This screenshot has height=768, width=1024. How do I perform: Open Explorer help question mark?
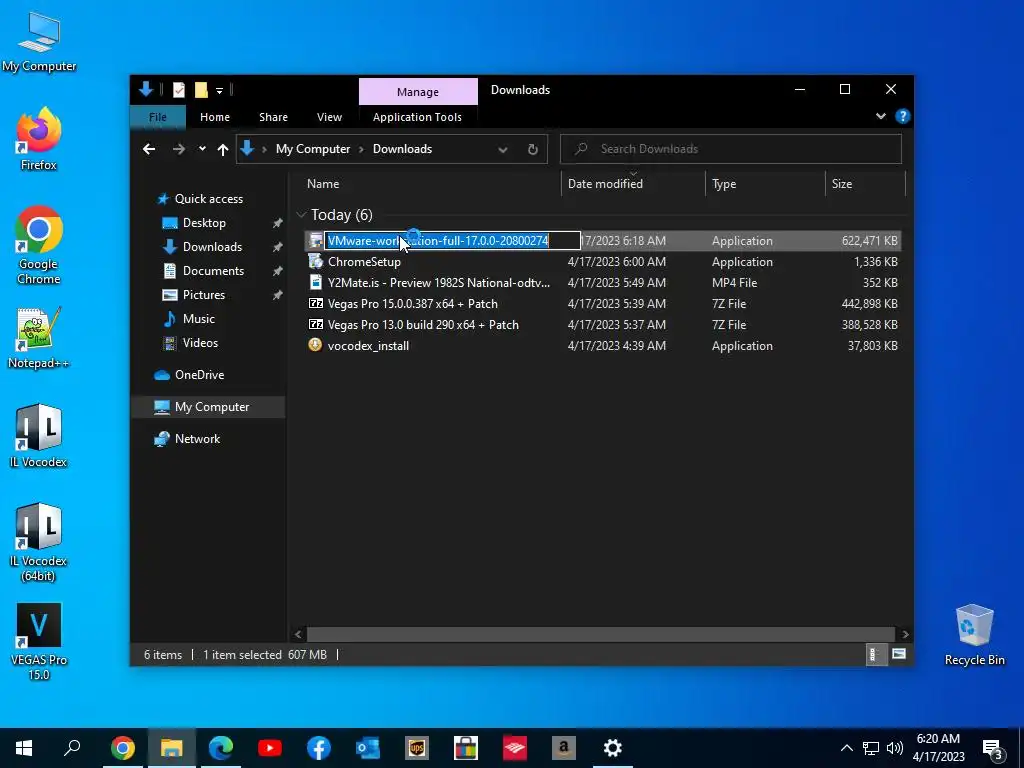click(x=903, y=116)
